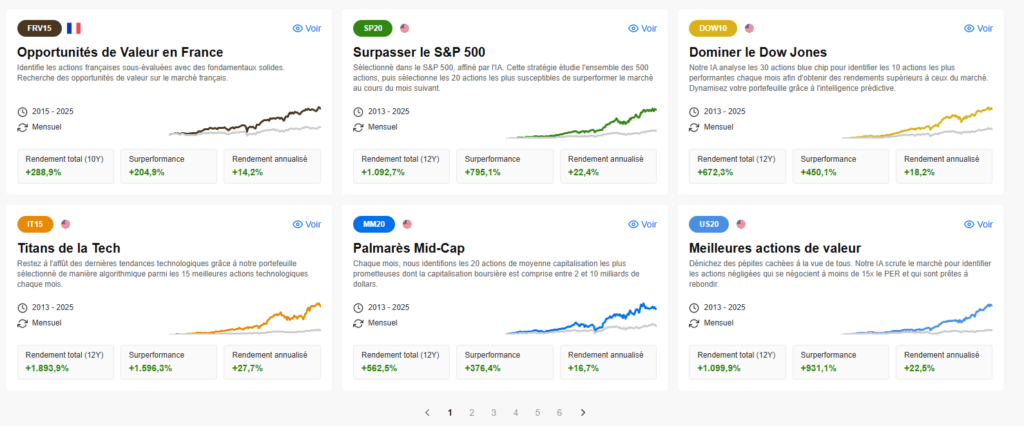Select page 3 in pagination

point(493,412)
